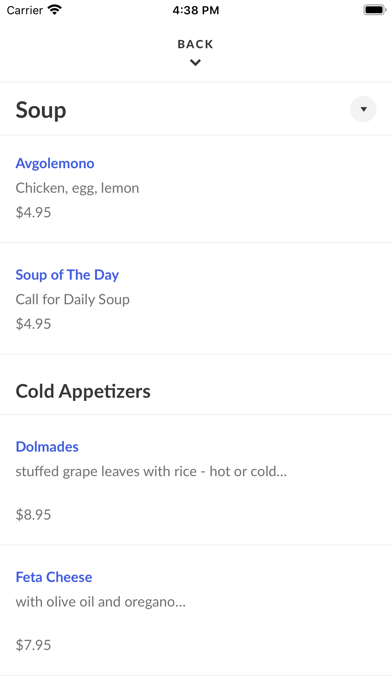Image resolution: width=392 pixels, height=696 pixels.
Task: Select the Soup section heading
Action: [41, 110]
